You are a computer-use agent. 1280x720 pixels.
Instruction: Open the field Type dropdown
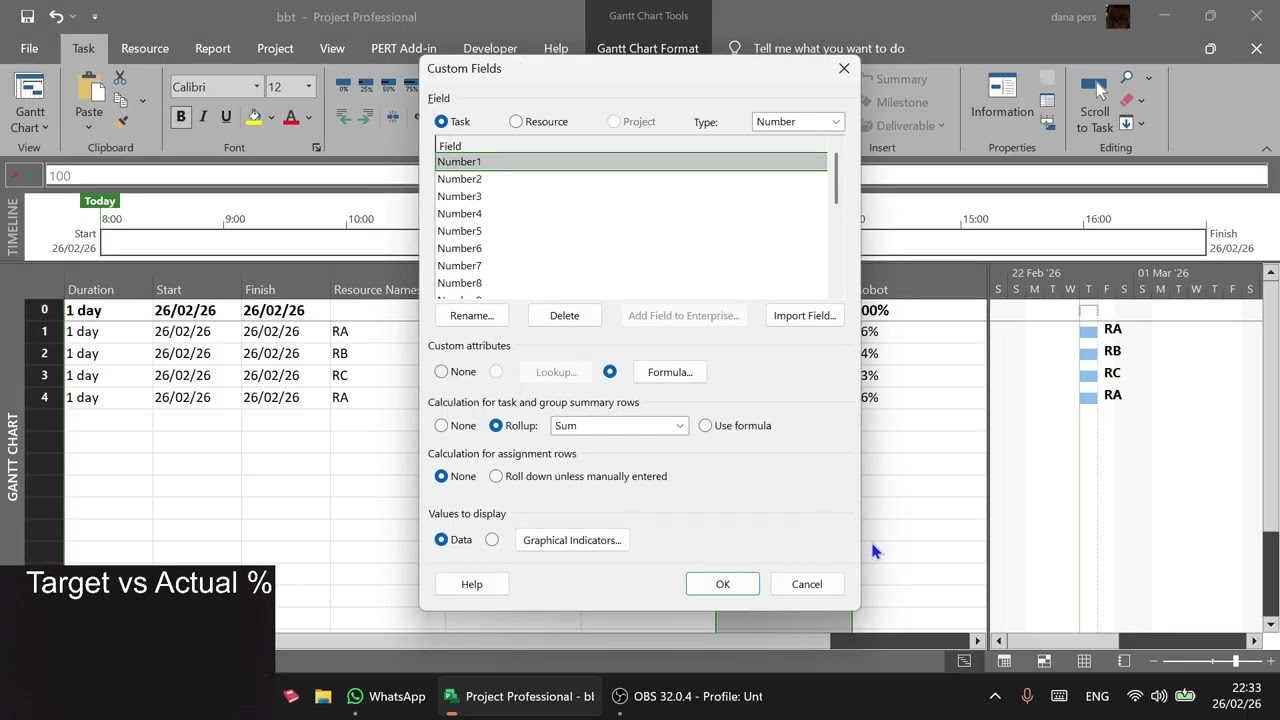click(x=798, y=122)
